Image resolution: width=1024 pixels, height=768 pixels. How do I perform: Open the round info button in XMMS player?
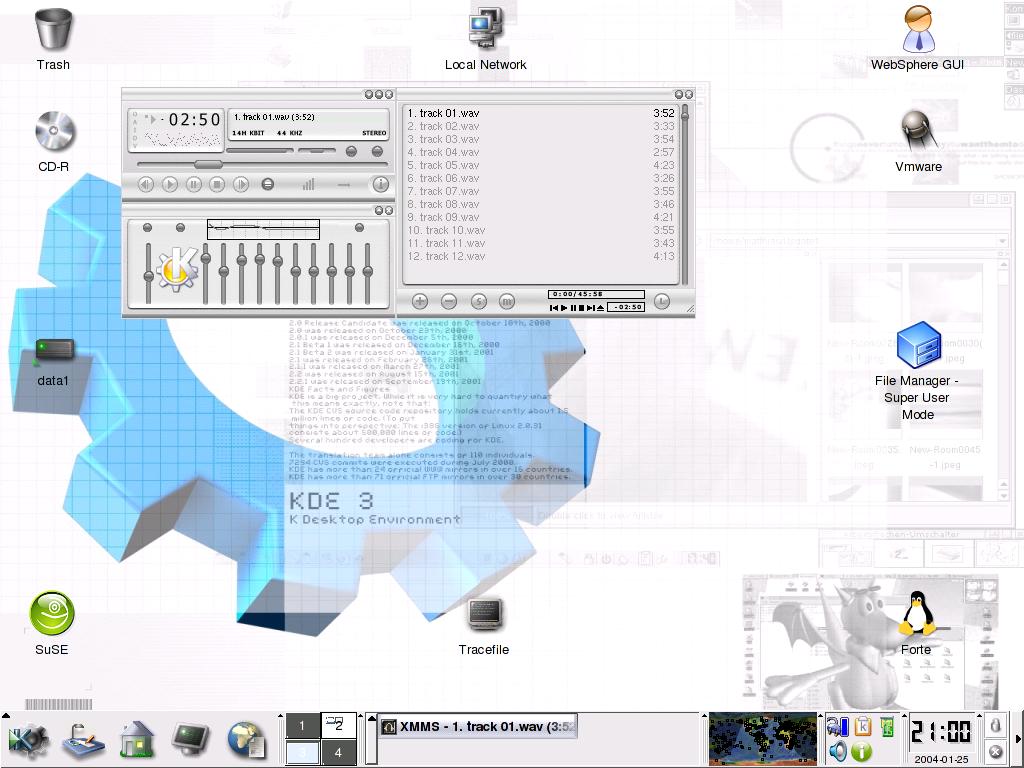click(x=380, y=184)
